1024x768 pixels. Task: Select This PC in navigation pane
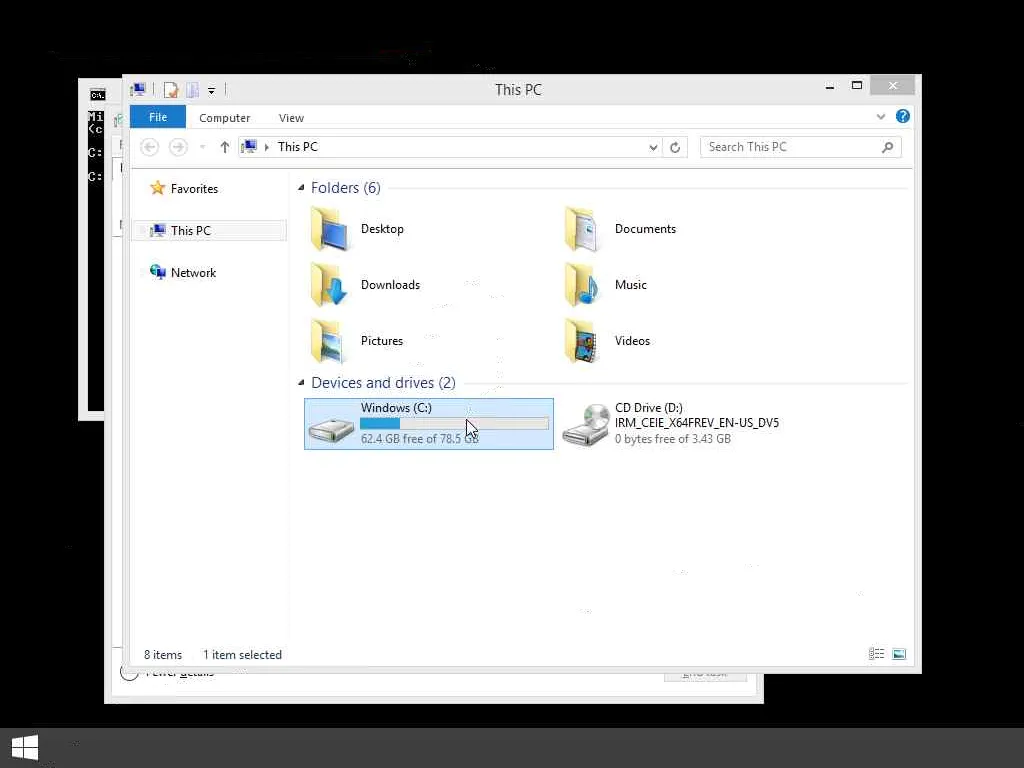pos(210,231)
